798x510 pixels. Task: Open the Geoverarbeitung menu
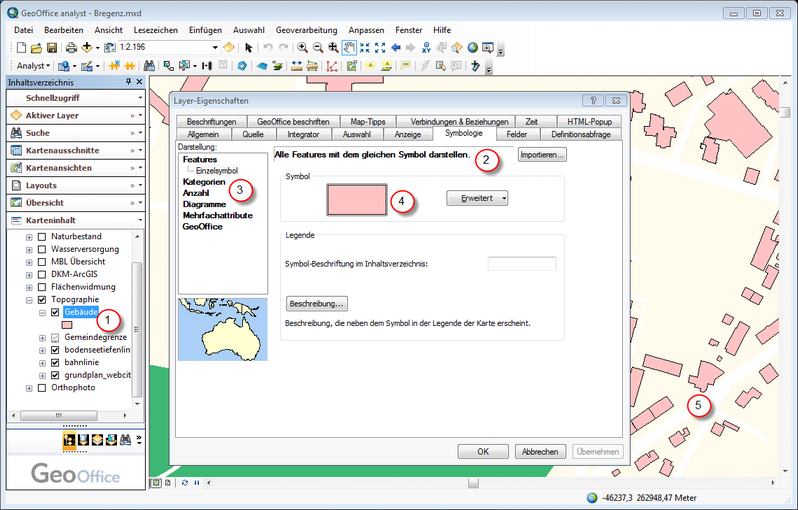[308, 30]
